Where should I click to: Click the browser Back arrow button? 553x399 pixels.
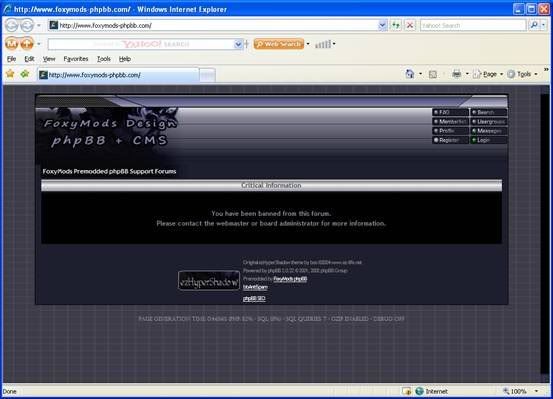[x=12, y=25]
